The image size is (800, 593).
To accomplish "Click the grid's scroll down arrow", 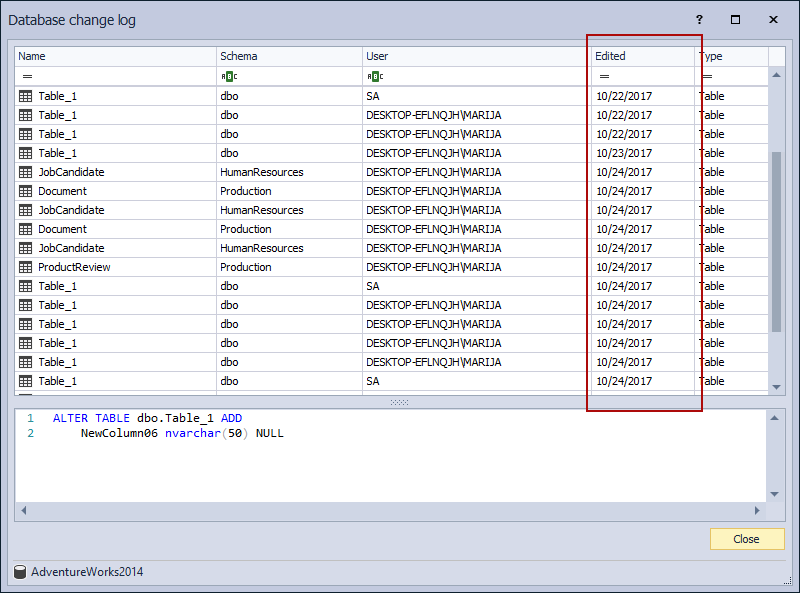I will [777, 387].
